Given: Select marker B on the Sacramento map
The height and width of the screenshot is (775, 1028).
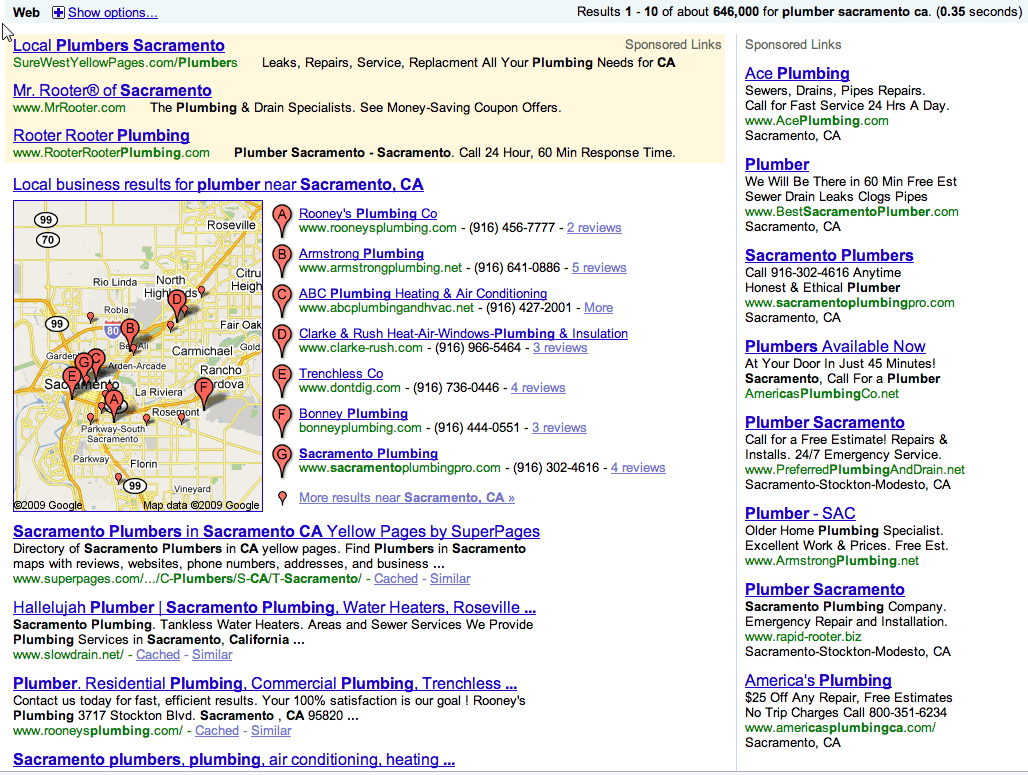Looking at the screenshot, I should [130, 331].
